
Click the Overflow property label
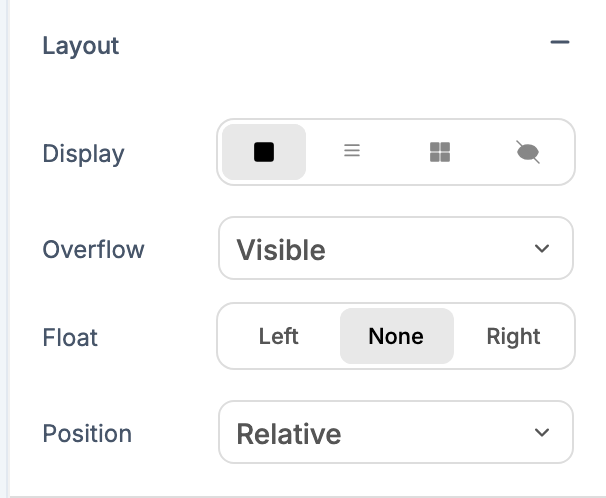[x=93, y=249]
